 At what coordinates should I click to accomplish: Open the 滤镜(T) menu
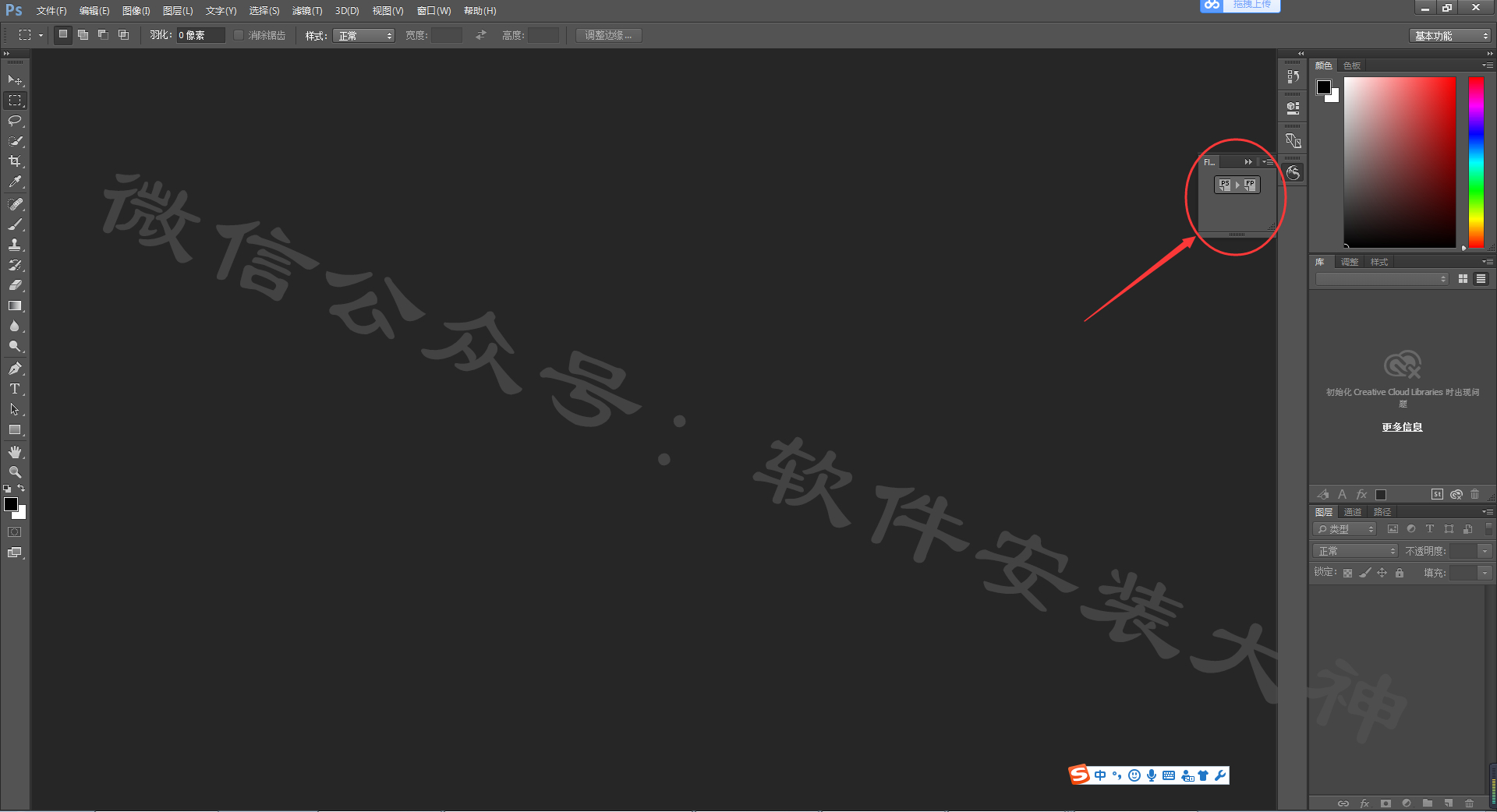[x=307, y=11]
